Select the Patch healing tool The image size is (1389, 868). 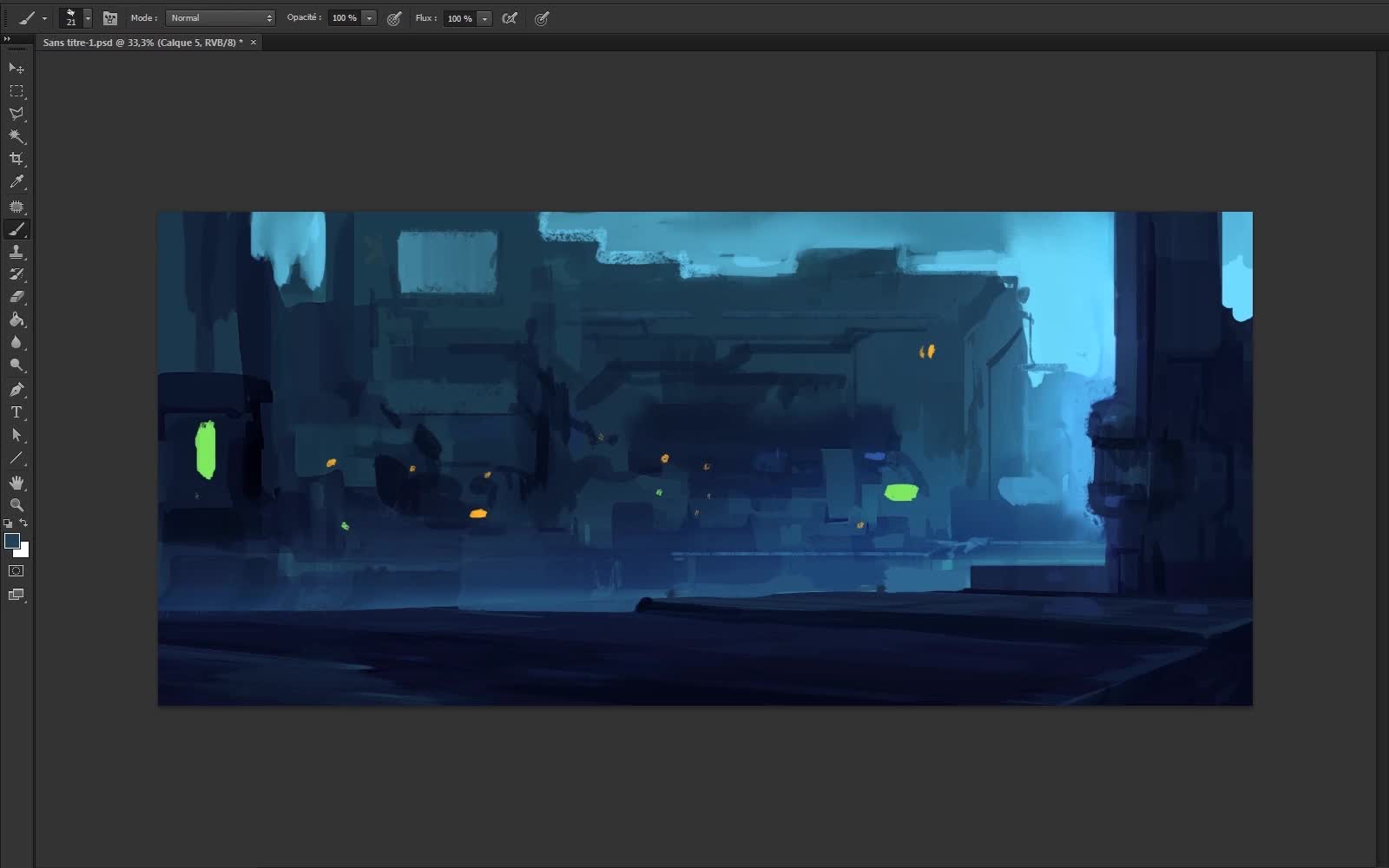click(16, 207)
